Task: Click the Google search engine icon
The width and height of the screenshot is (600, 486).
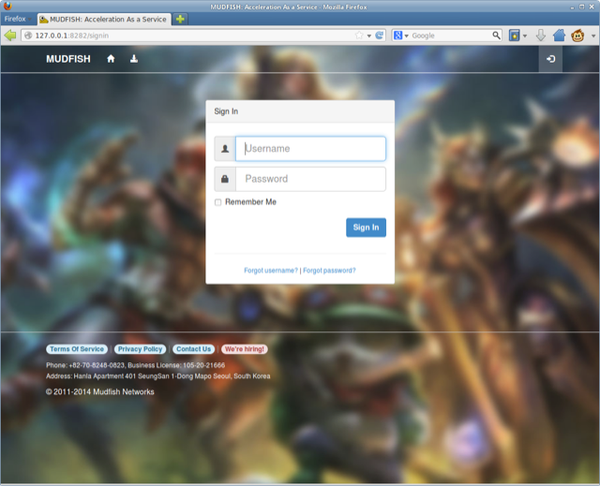Action: point(398,36)
